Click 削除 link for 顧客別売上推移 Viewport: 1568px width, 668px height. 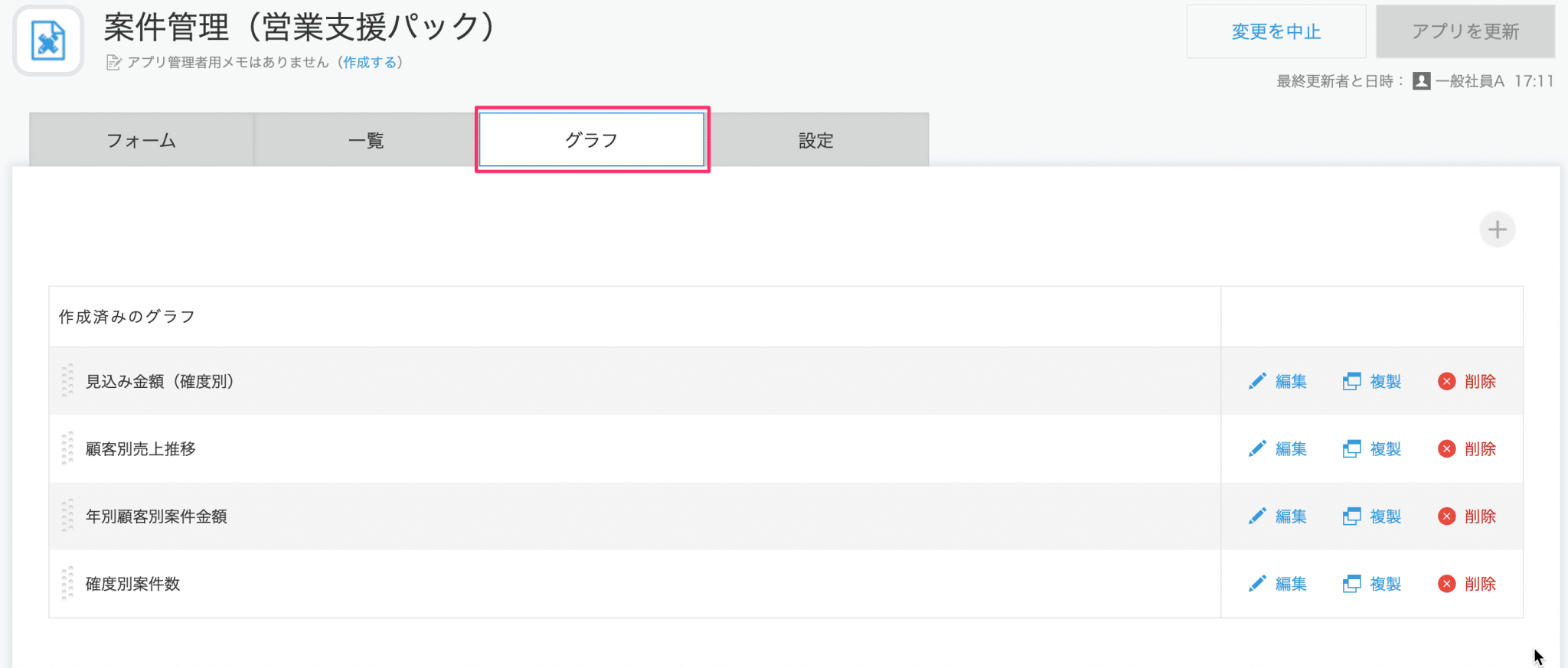pos(1480,449)
